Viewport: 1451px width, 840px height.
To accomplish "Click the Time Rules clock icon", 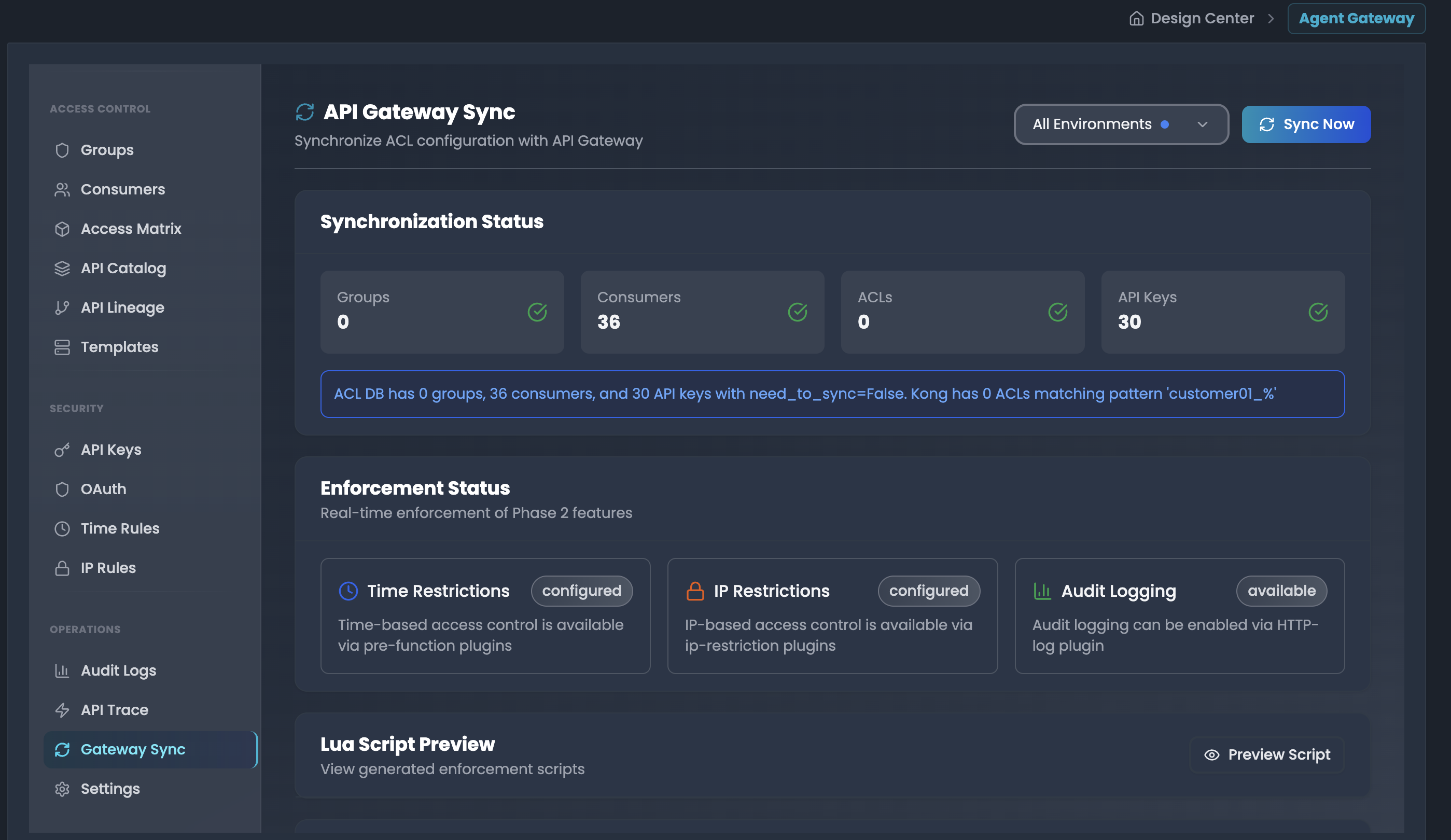I will 62,528.
